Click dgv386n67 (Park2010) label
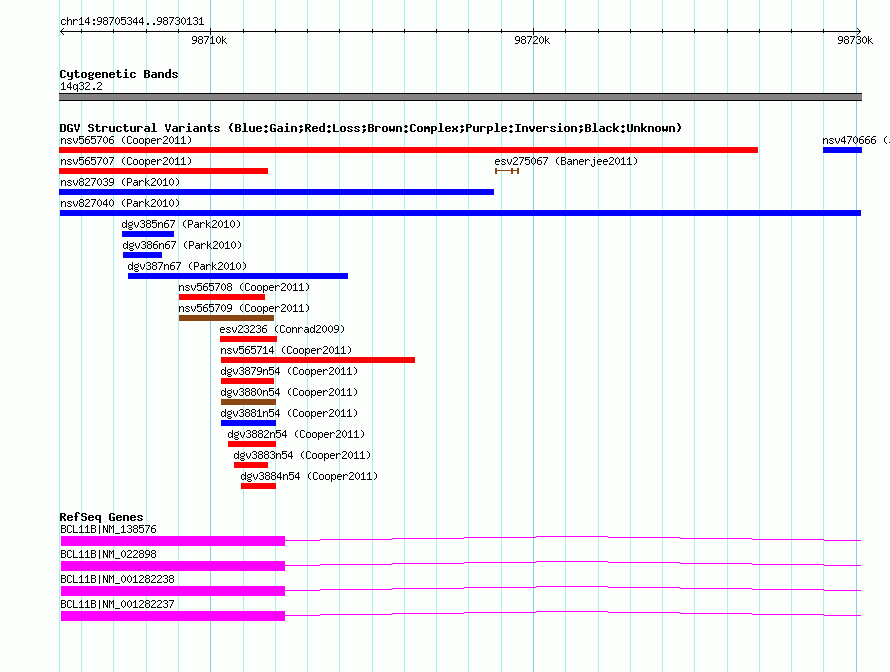This screenshot has height=672, width=890. [182, 245]
